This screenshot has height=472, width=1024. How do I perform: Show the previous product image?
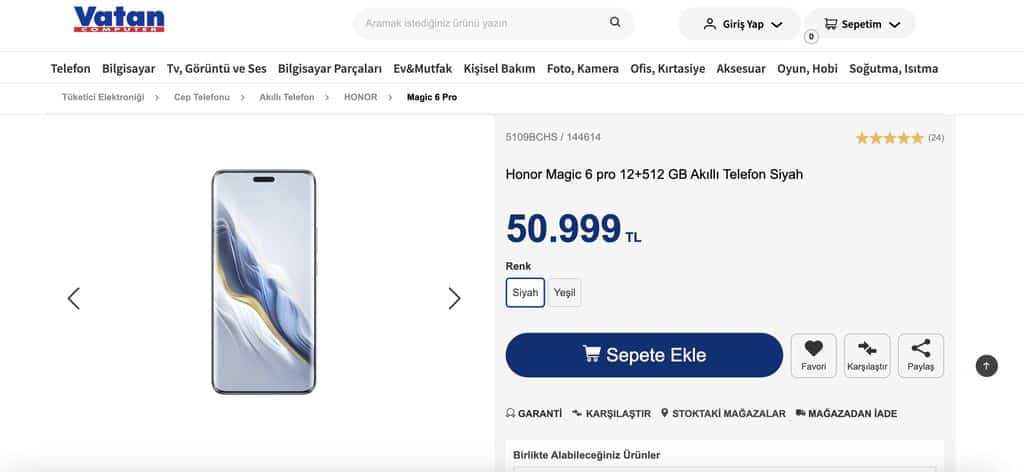tap(73, 298)
